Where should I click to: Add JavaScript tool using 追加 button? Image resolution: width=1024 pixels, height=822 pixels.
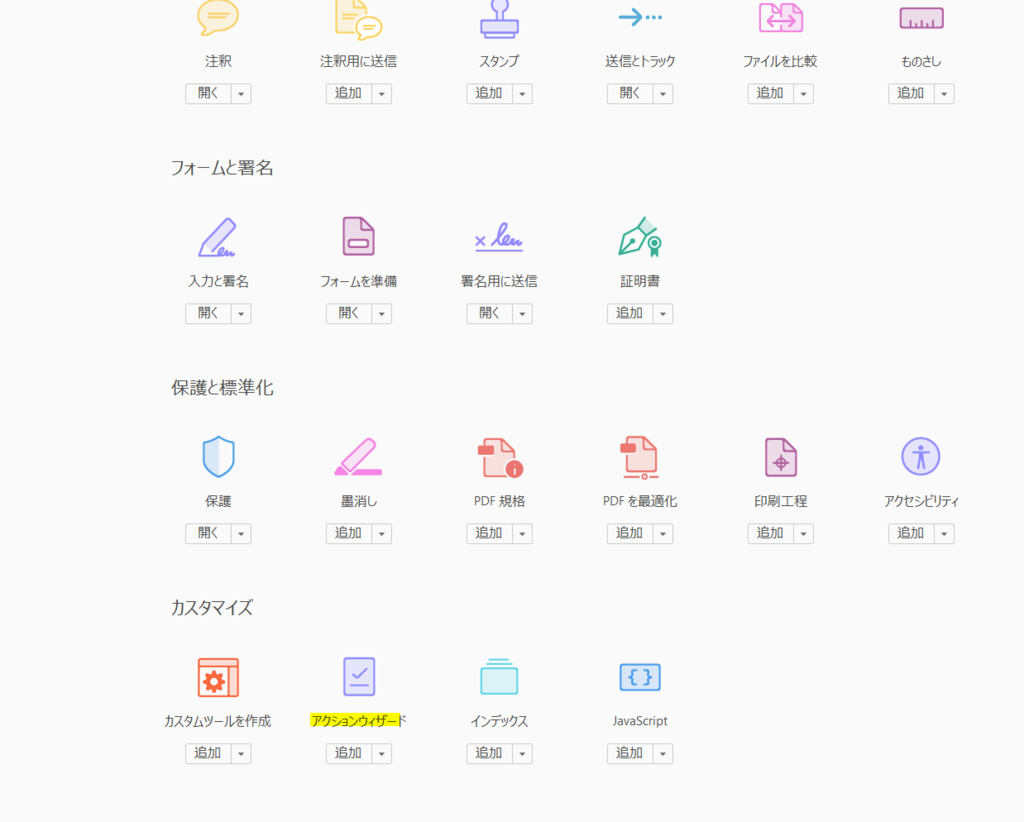(630, 753)
